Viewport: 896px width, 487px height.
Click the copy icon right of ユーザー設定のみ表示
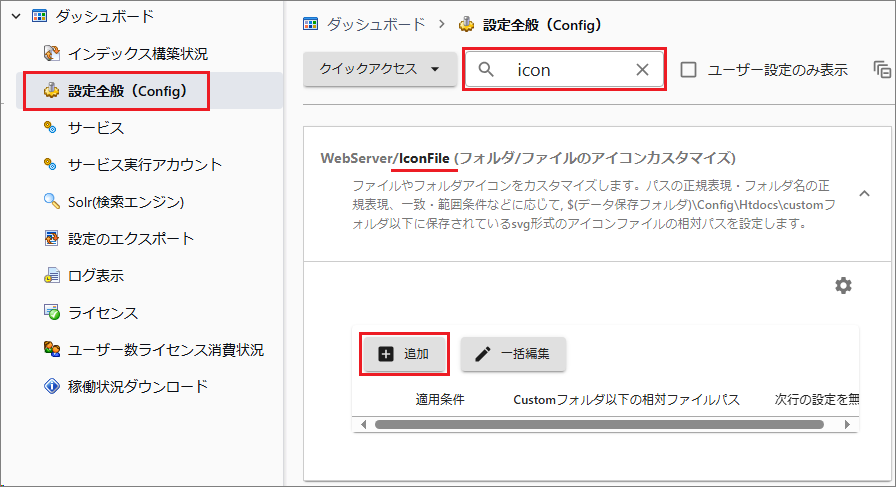[x=881, y=70]
